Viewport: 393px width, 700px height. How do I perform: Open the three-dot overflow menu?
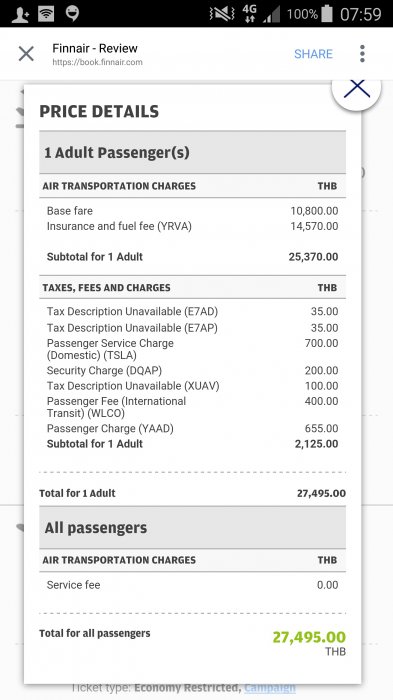click(362, 54)
